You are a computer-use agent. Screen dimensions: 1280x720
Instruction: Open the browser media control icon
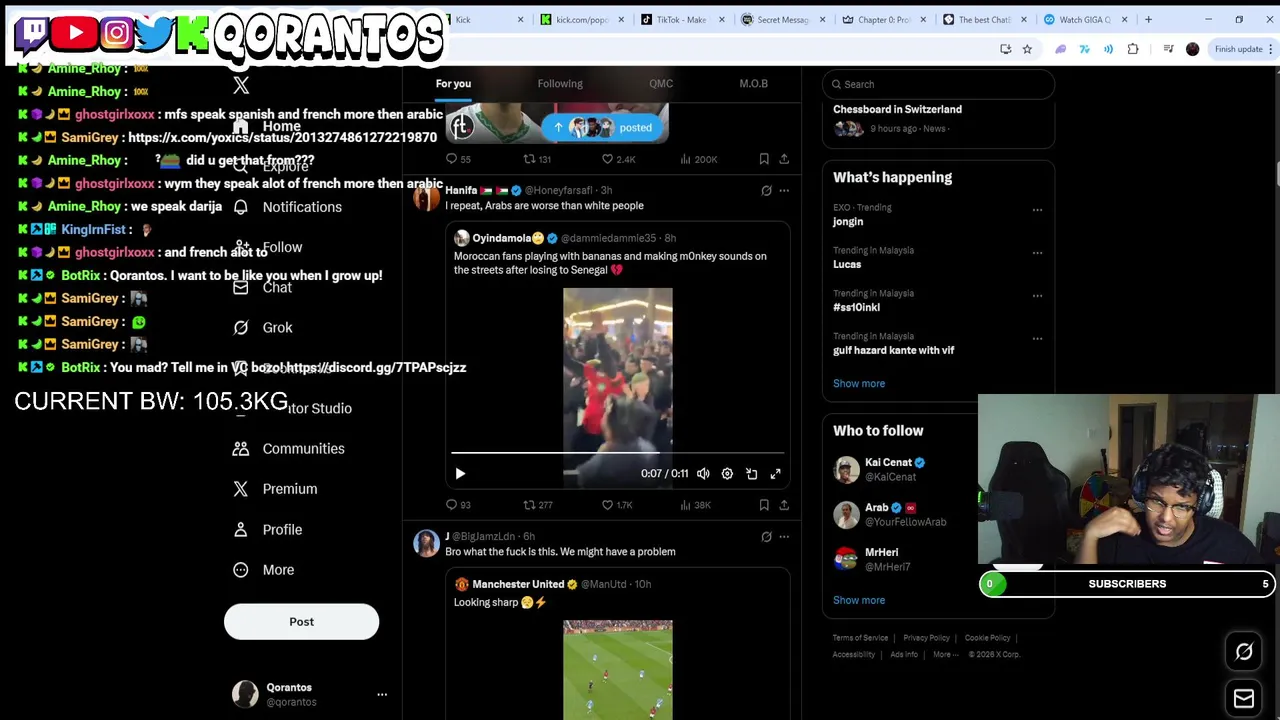tap(1168, 49)
